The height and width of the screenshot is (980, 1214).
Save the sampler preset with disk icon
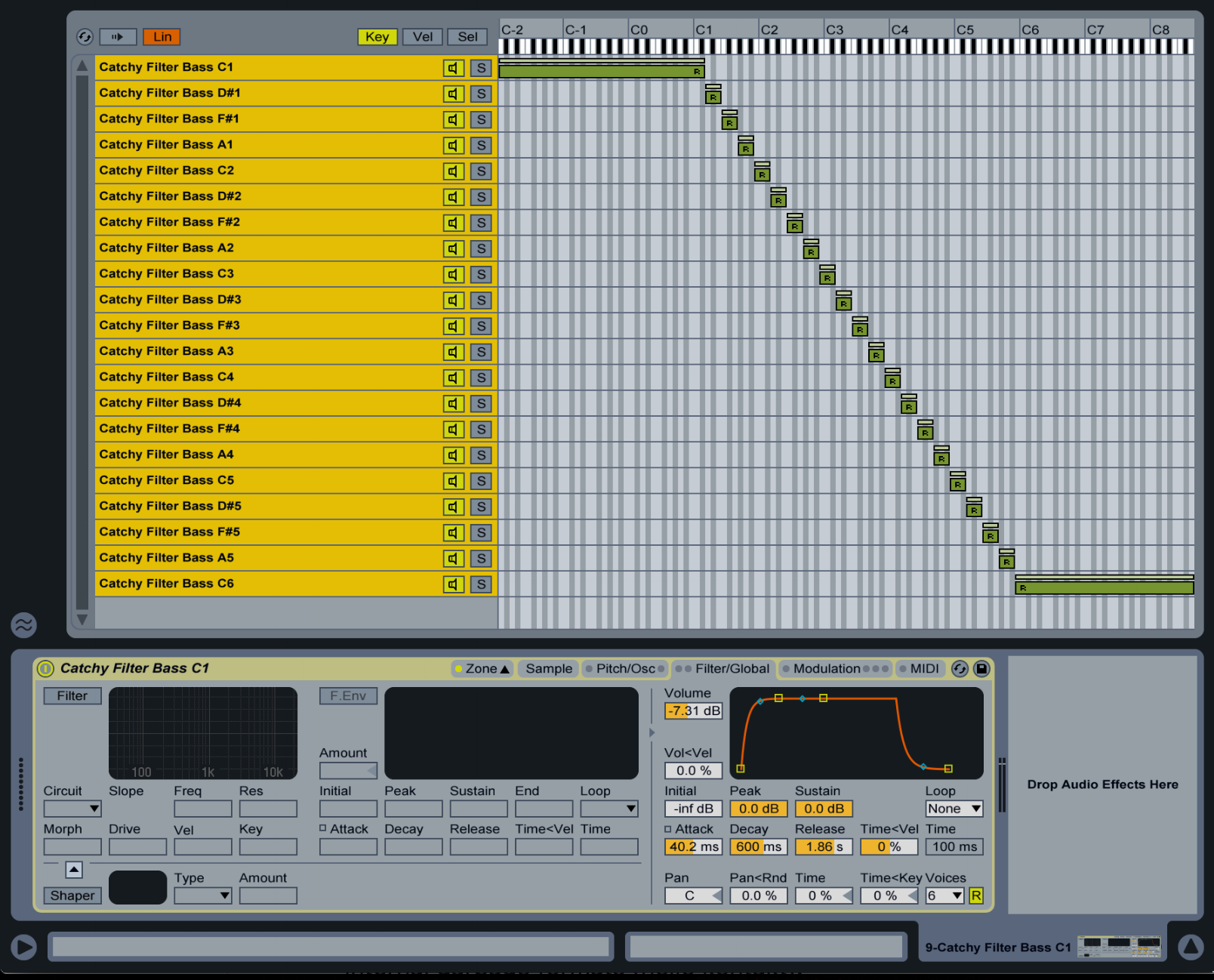click(981, 668)
